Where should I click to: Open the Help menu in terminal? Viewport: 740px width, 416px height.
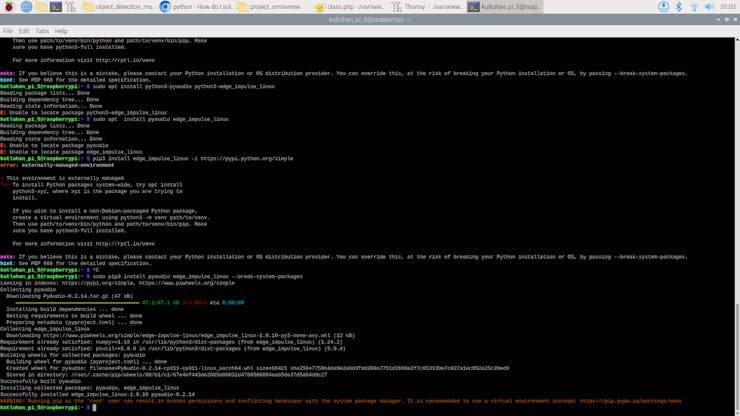pyautogui.click(x=61, y=31)
